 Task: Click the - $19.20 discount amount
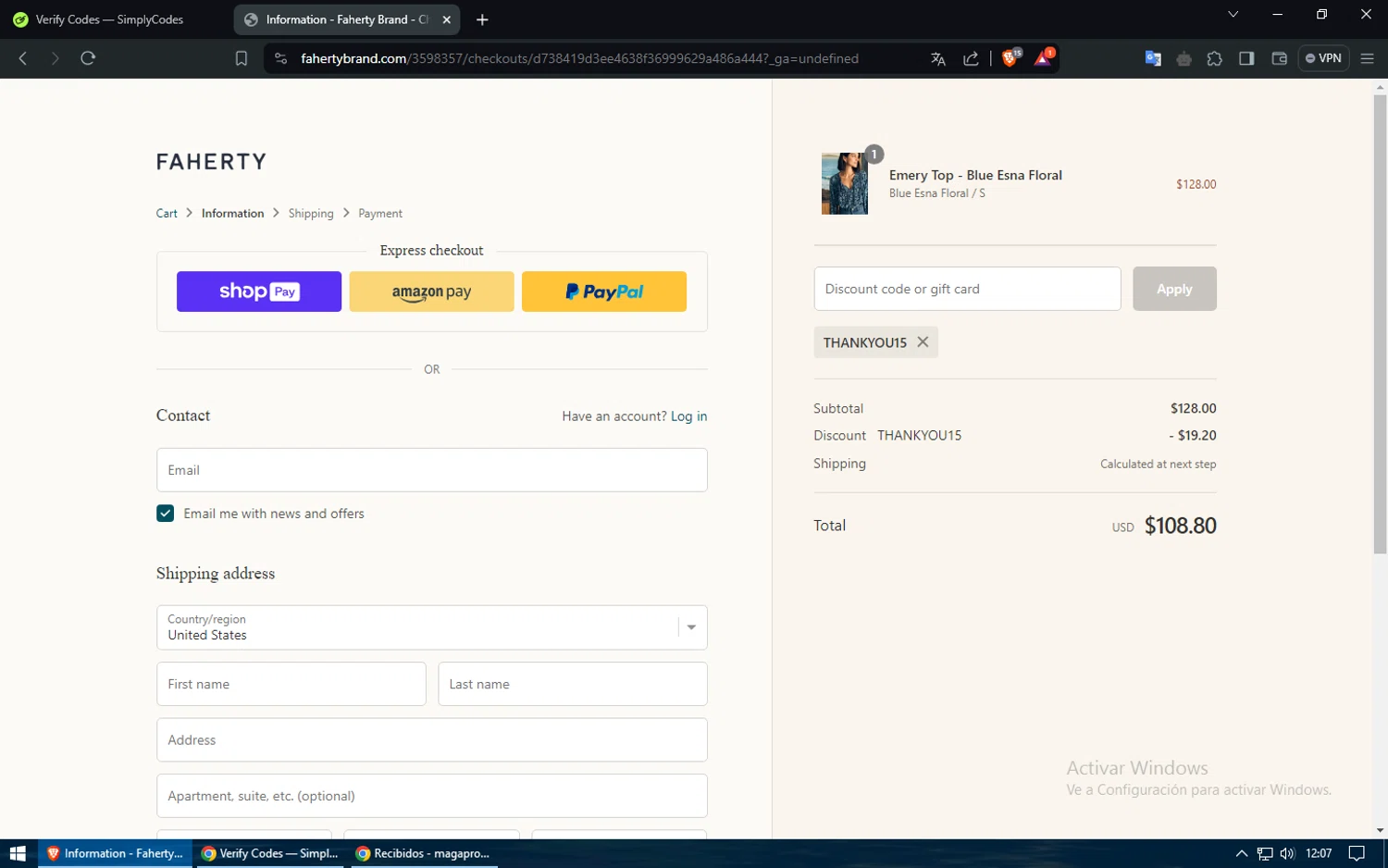[x=1193, y=435]
